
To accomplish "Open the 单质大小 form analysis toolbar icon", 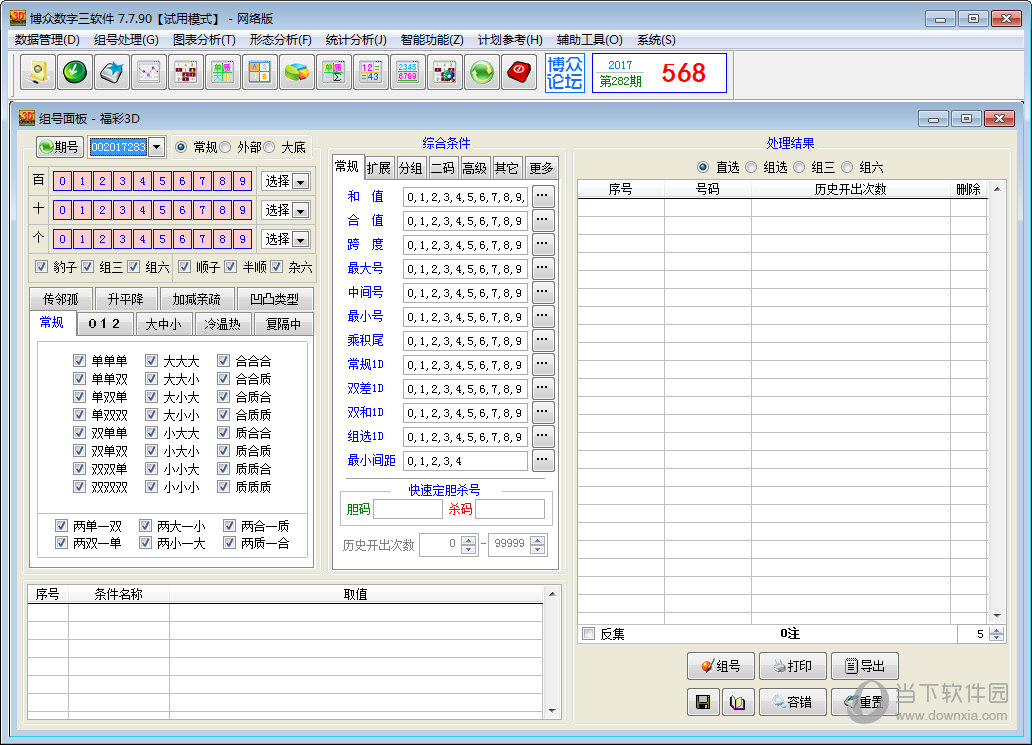I will 222,72.
